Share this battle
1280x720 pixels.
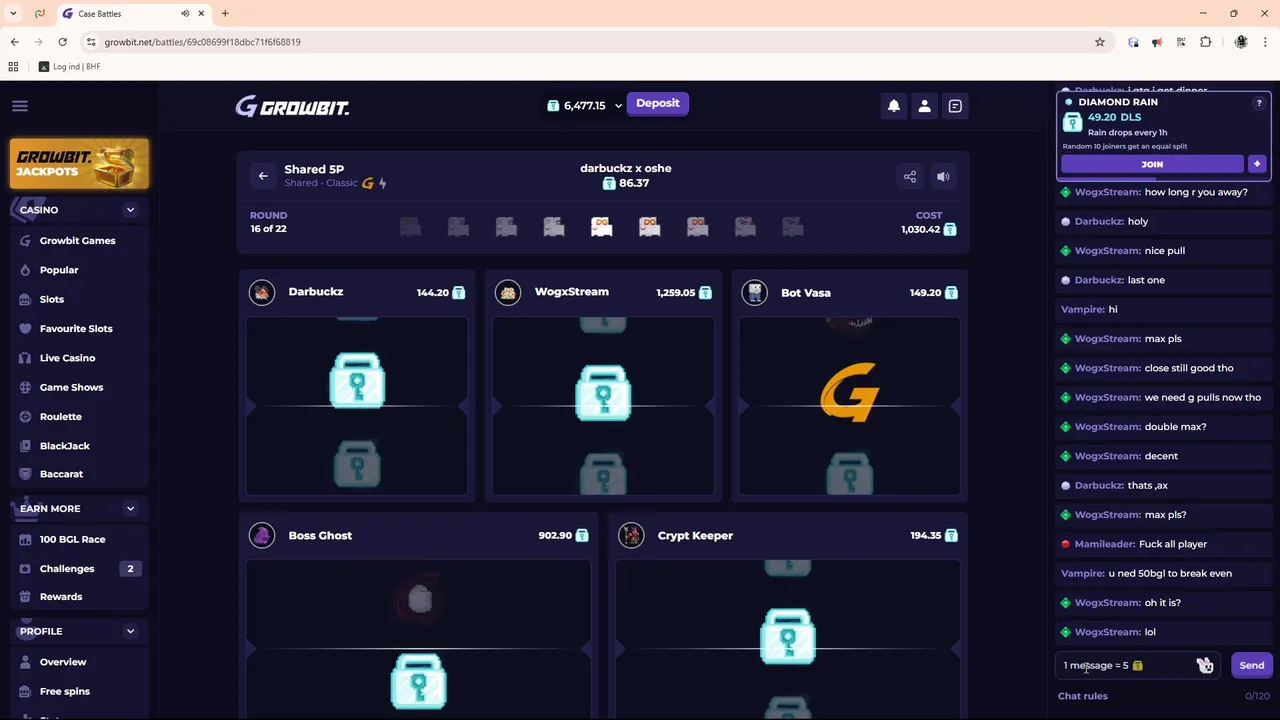(x=910, y=177)
